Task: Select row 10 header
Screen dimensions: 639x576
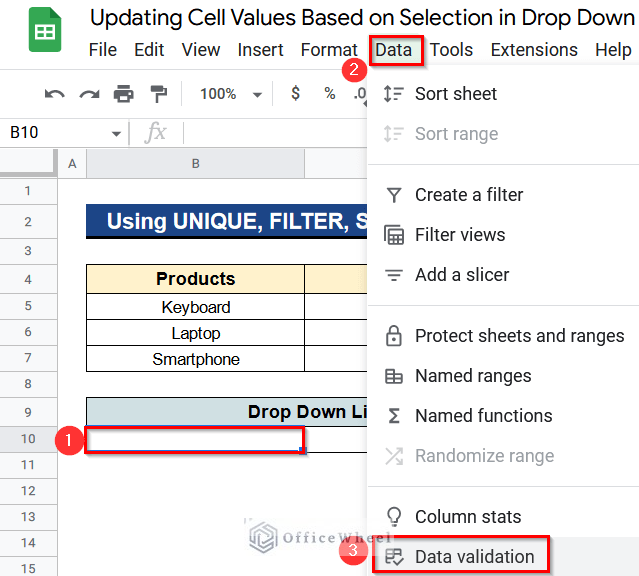Action: (28, 439)
